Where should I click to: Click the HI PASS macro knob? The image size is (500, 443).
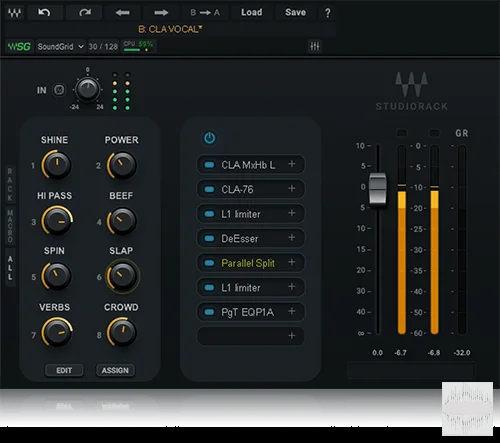[57, 221]
